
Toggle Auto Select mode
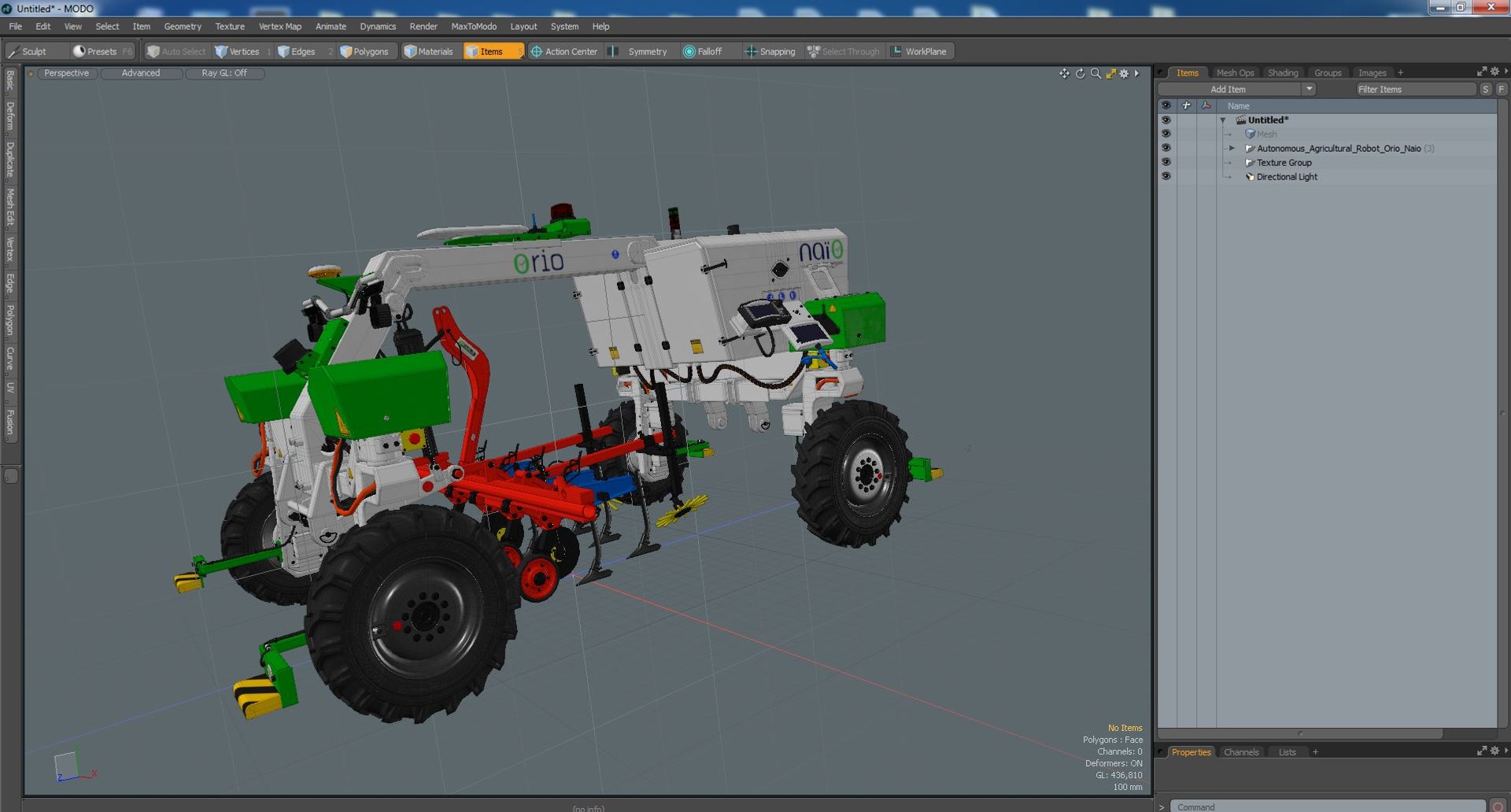point(176,51)
